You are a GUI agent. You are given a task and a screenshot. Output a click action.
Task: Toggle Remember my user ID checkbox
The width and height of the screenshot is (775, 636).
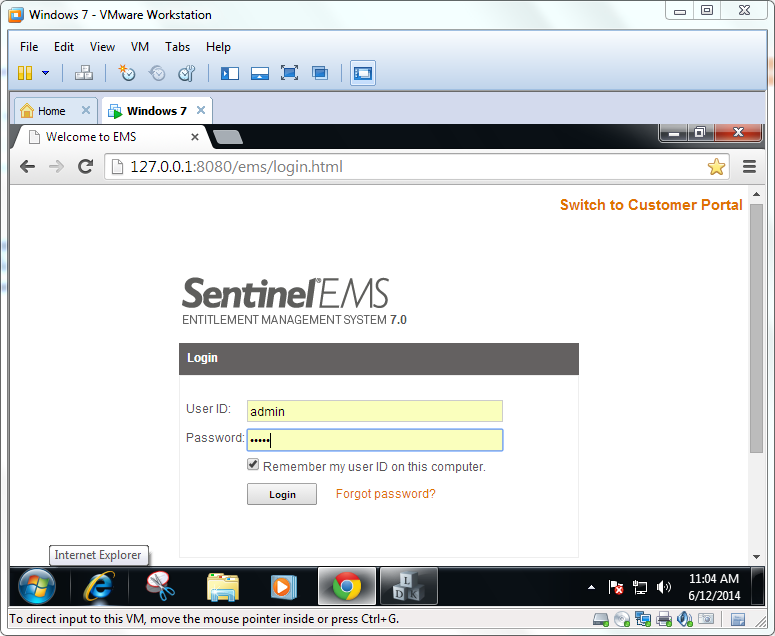[x=253, y=465]
